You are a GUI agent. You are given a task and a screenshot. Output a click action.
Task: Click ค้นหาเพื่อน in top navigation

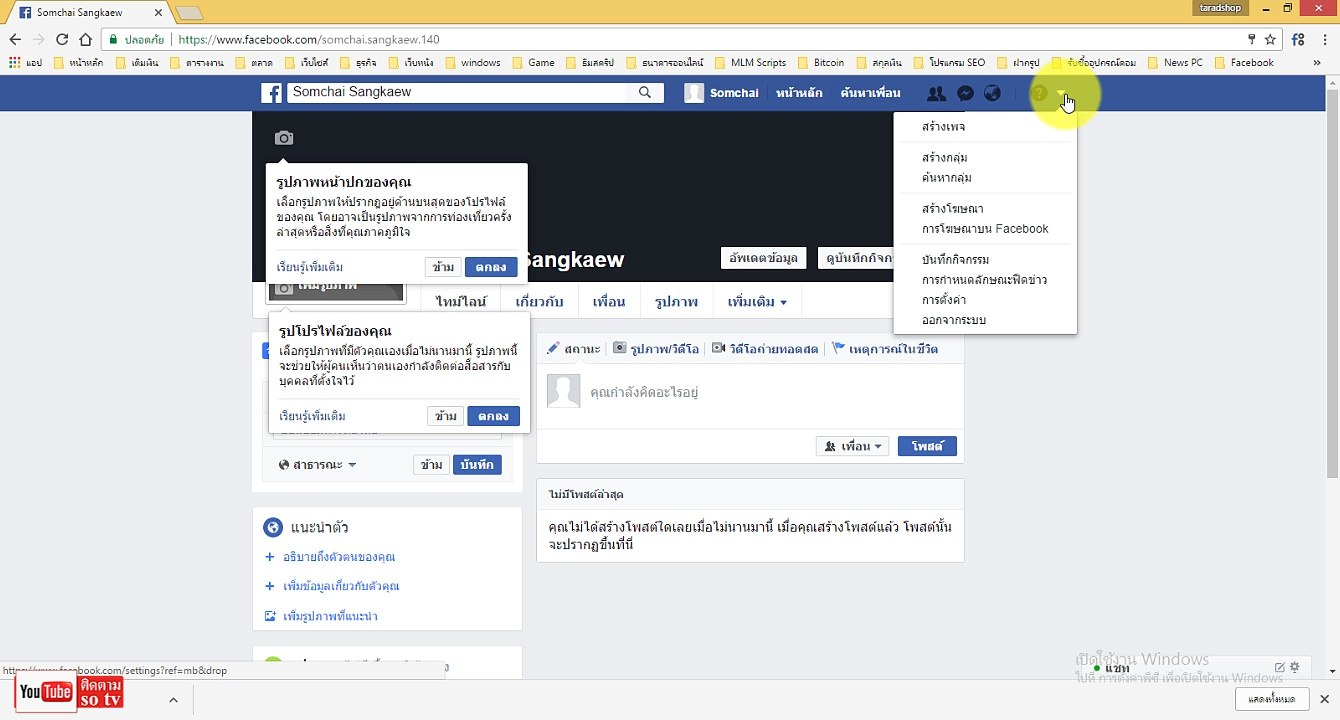coord(870,93)
